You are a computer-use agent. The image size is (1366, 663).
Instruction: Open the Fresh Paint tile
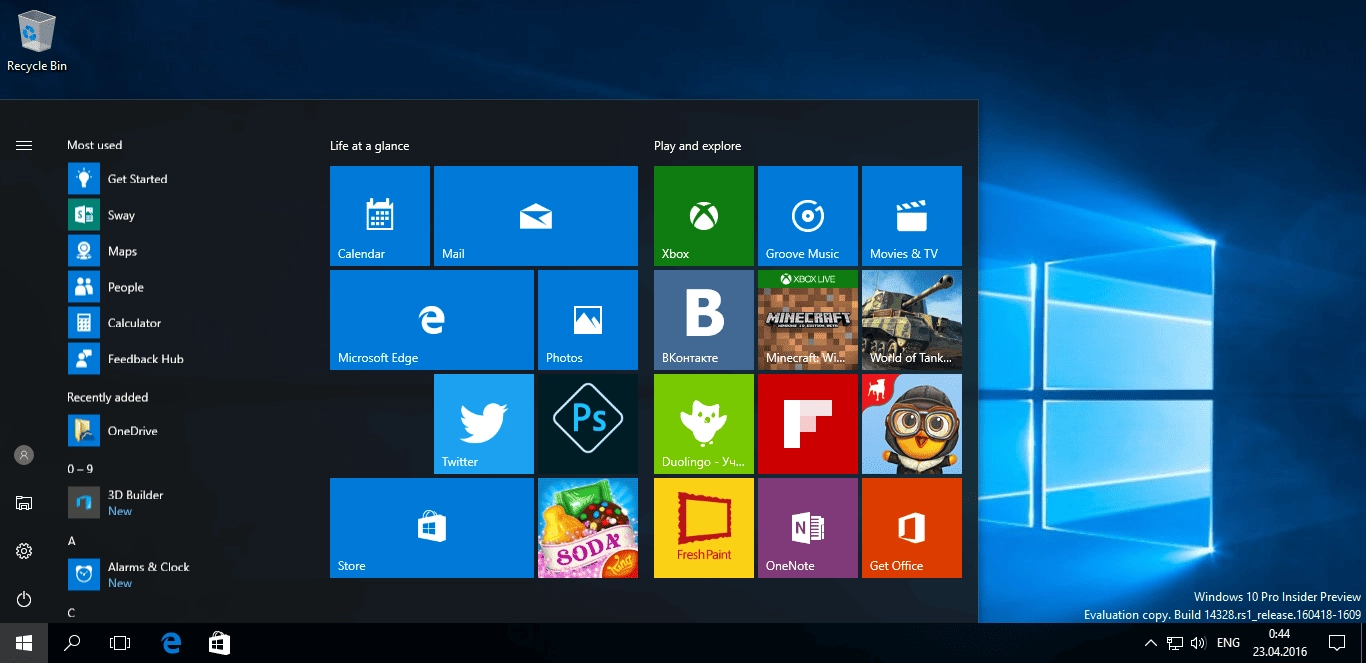coord(704,528)
